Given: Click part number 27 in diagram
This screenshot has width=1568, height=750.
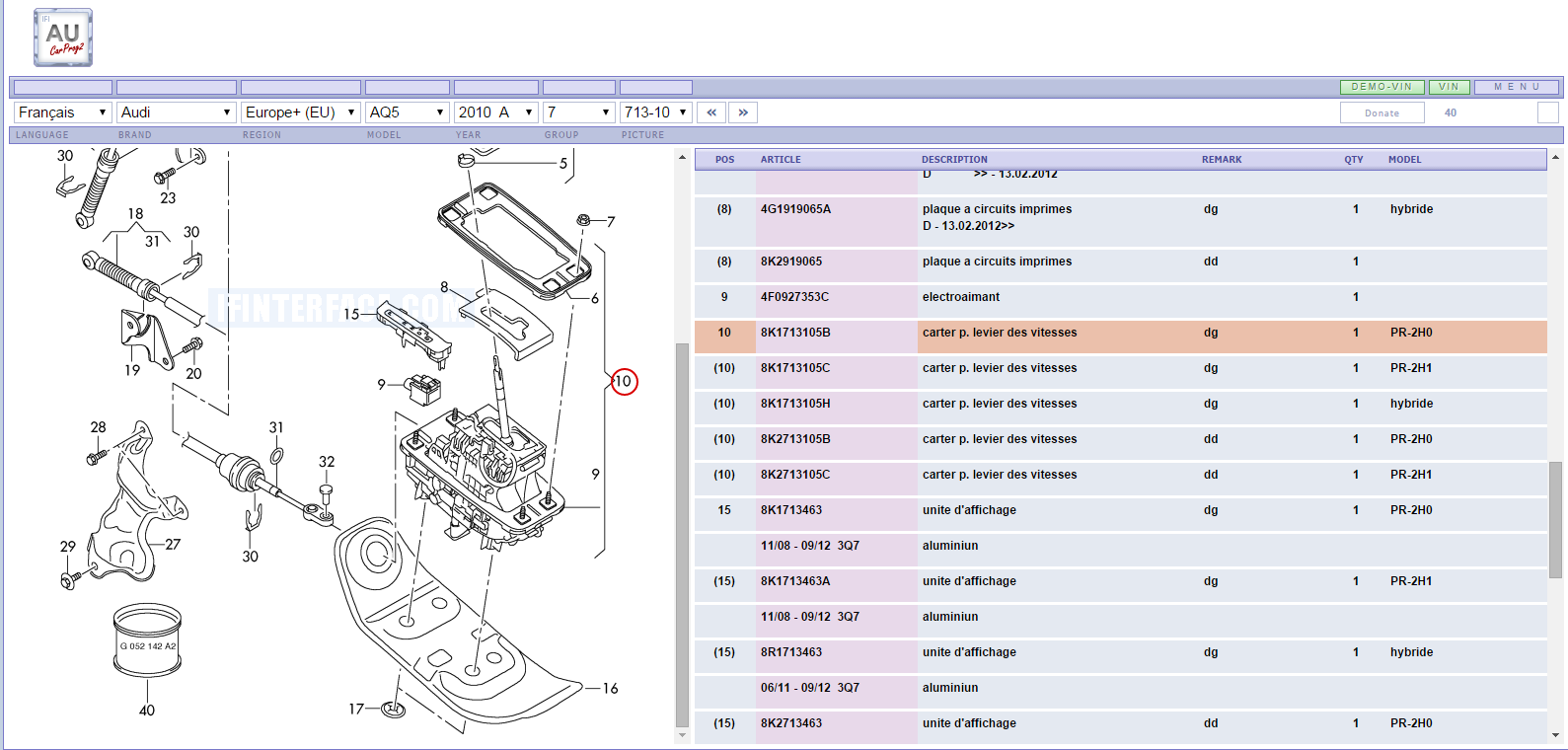Looking at the screenshot, I should pos(173,545).
